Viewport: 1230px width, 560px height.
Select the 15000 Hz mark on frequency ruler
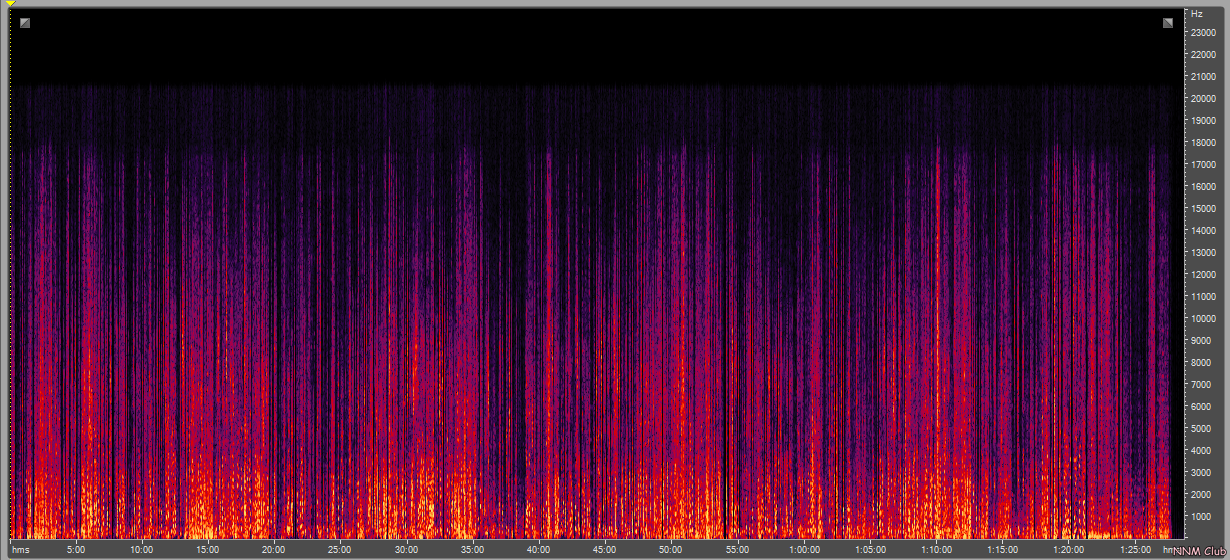[x=1202, y=209]
